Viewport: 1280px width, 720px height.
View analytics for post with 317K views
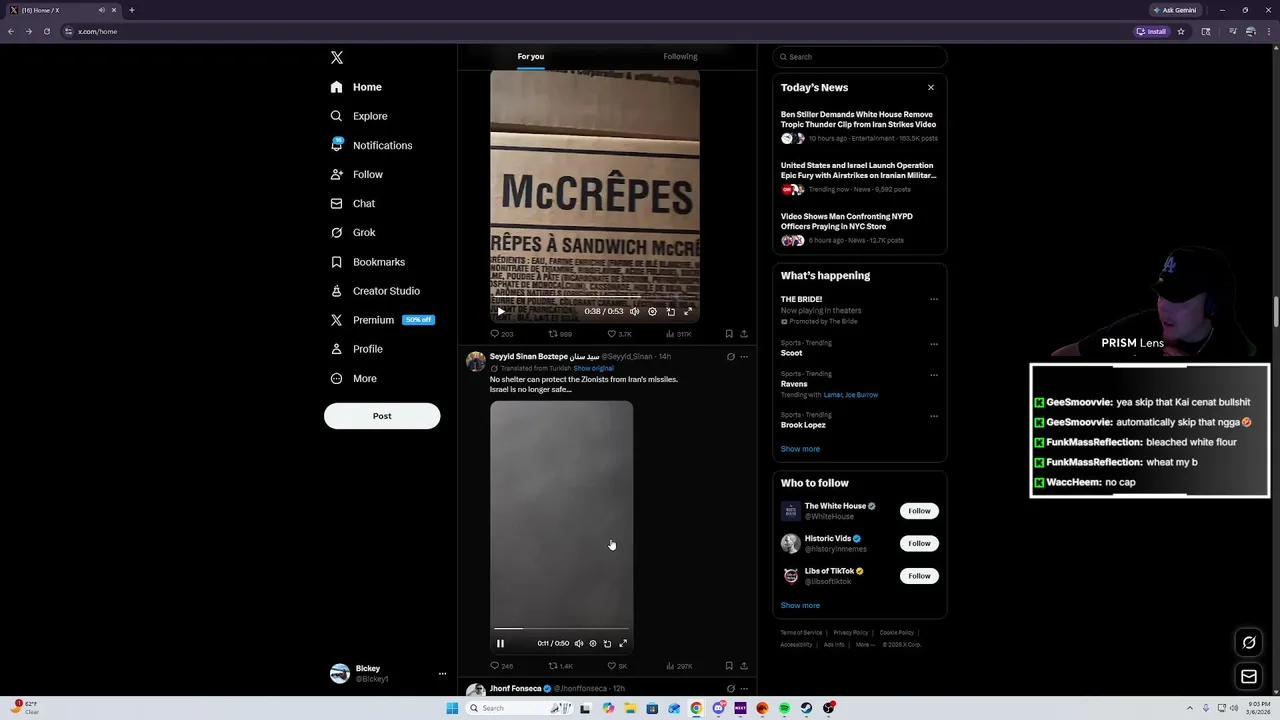coord(679,334)
